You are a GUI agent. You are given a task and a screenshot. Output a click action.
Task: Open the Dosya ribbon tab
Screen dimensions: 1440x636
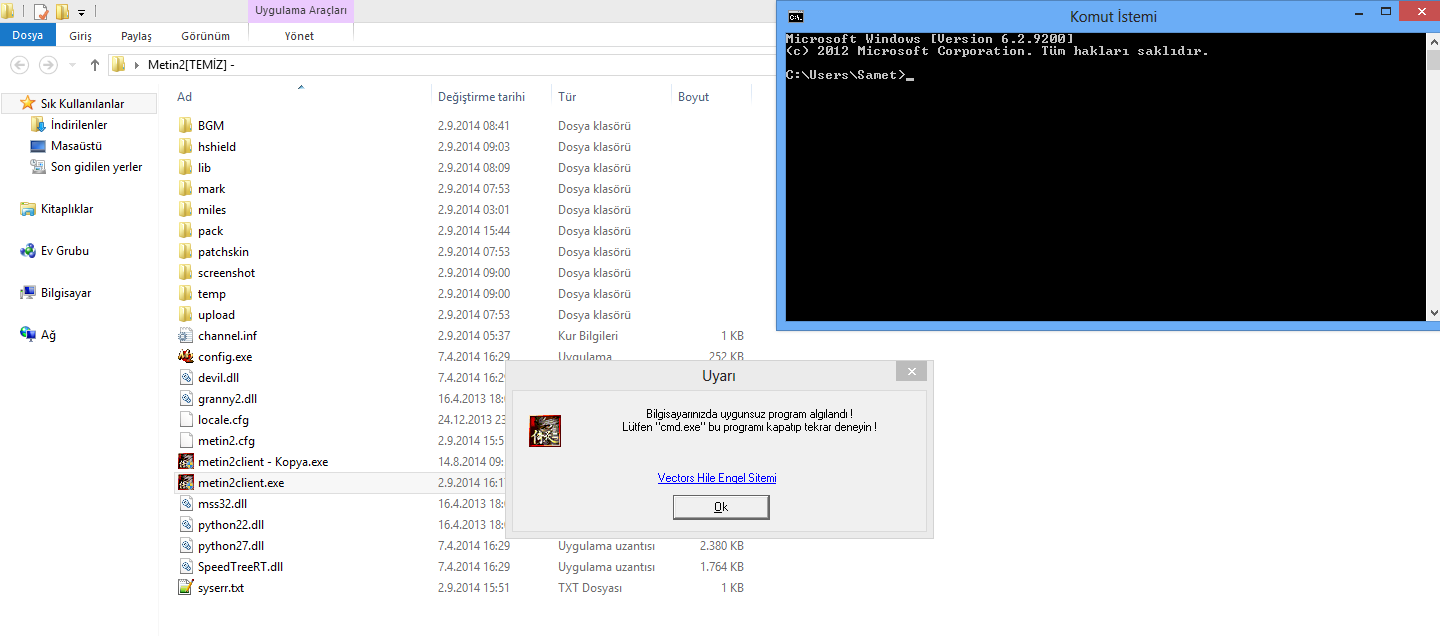point(28,35)
